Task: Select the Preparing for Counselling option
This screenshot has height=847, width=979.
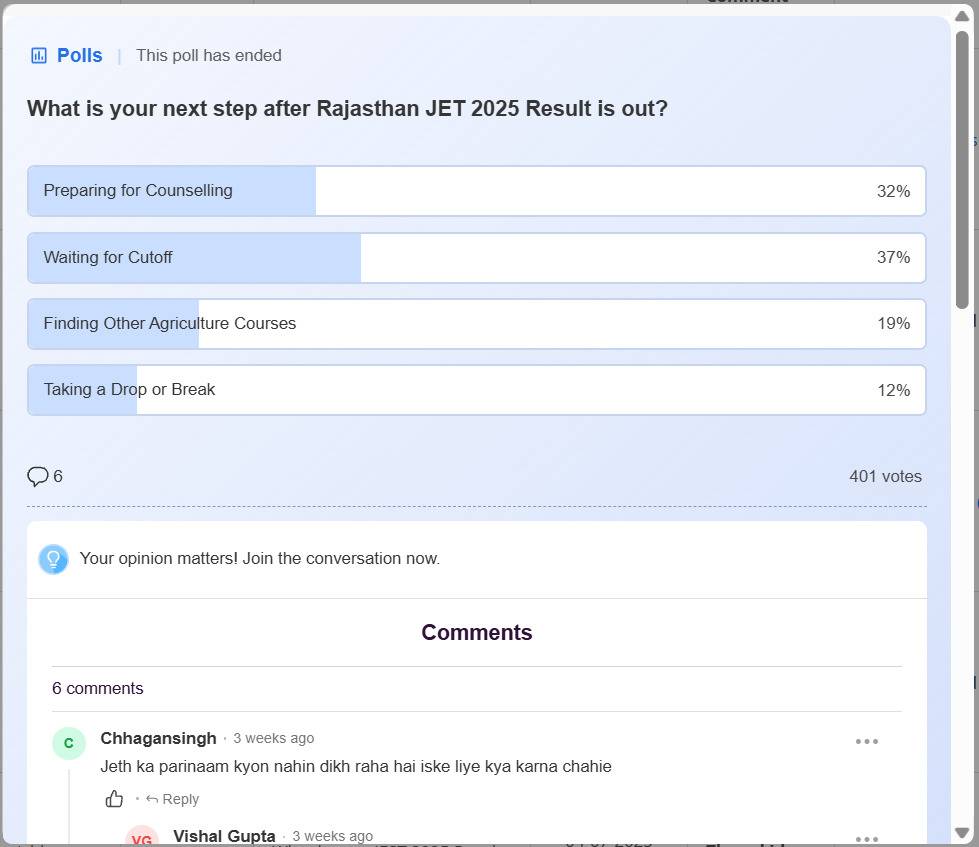Action: pyautogui.click(x=476, y=191)
